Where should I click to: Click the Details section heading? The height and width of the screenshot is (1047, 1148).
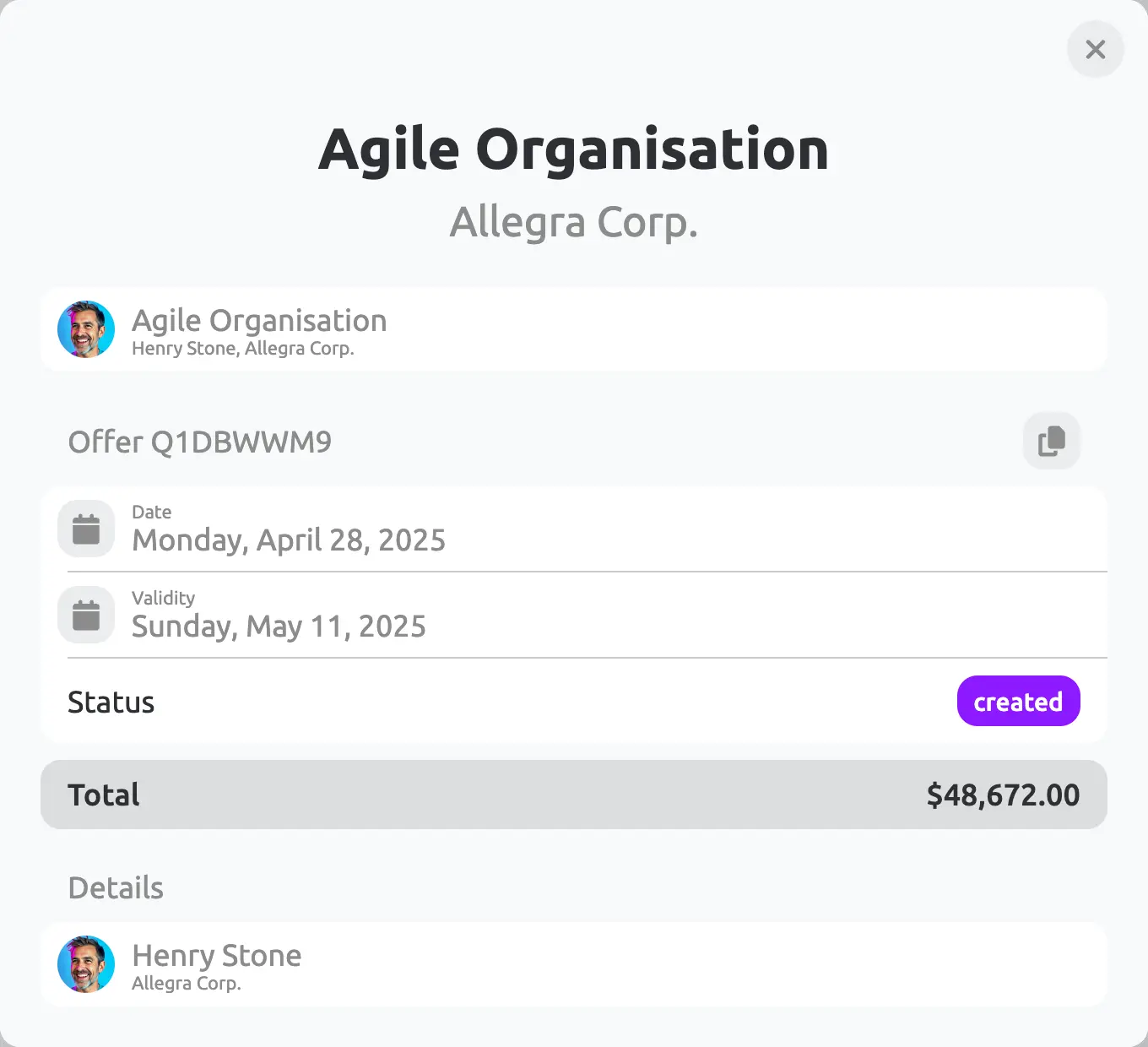tap(116, 888)
